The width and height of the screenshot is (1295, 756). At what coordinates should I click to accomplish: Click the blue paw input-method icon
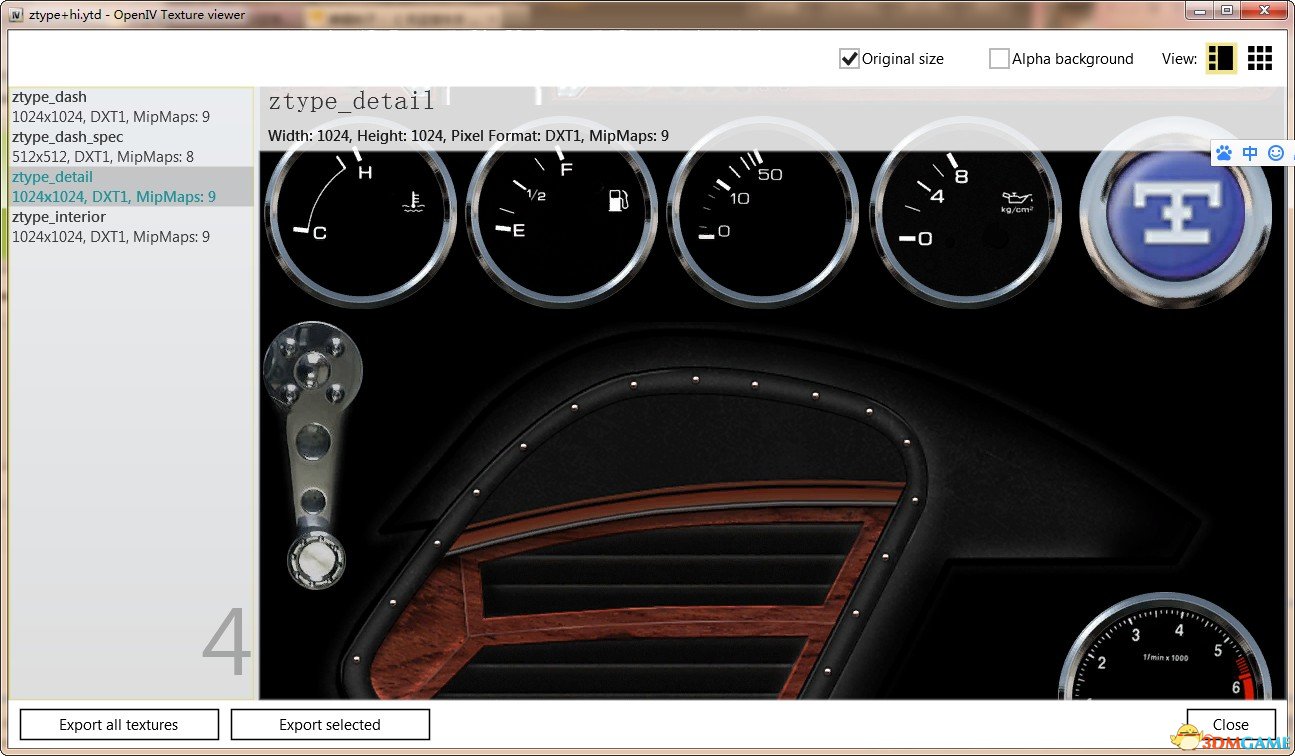pyautogui.click(x=1224, y=153)
